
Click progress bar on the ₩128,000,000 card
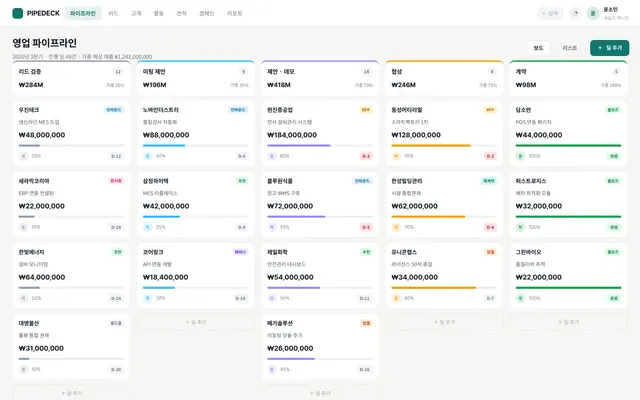click(444, 145)
